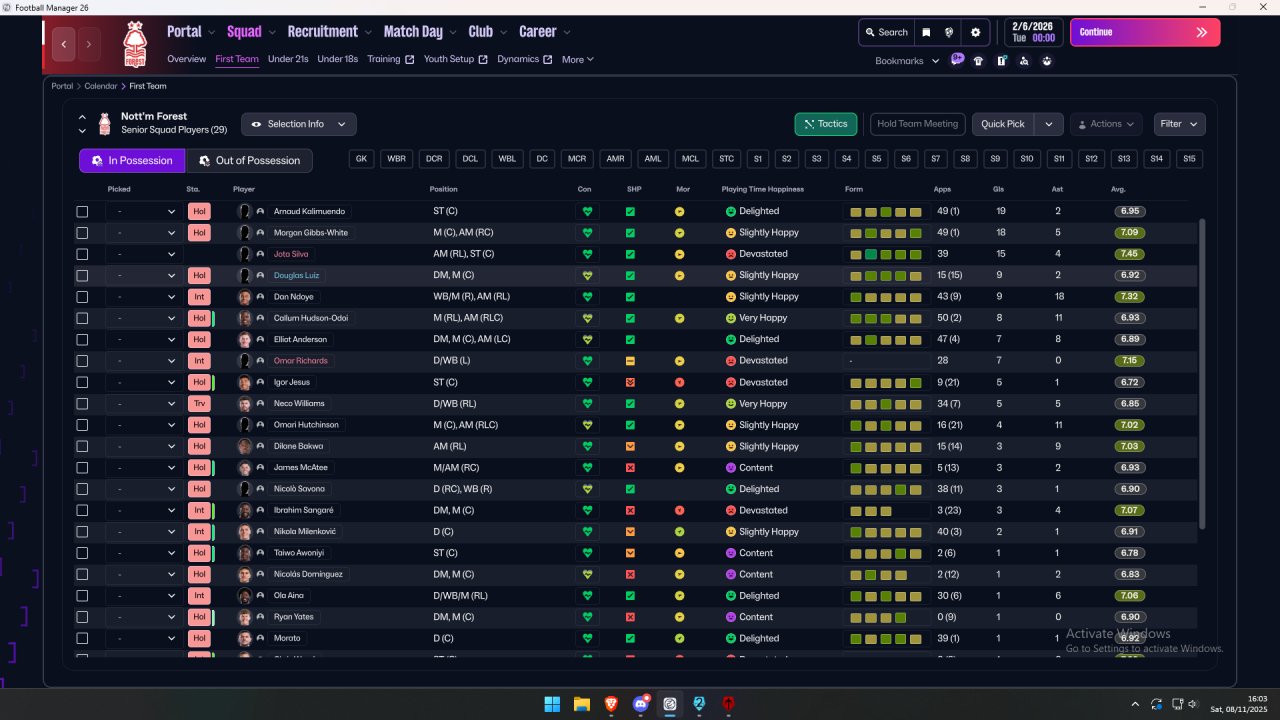The image size is (1280, 720).
Task: Click the green stripe beside Callum Hudson-Odoi's status
Action: (x=214, y=318)
